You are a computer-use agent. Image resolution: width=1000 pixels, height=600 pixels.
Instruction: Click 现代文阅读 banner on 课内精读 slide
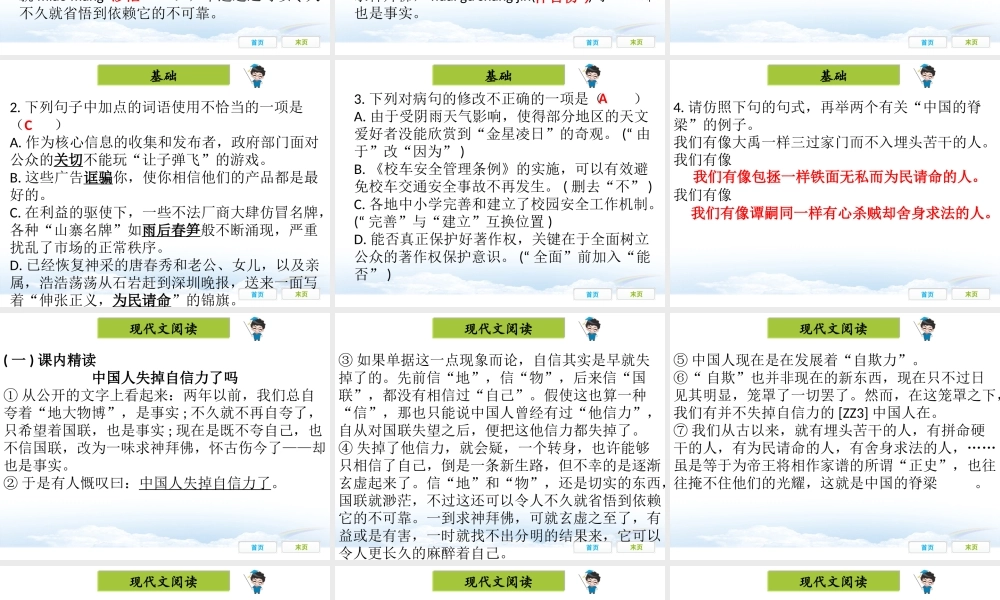click(x=163, y=329)
